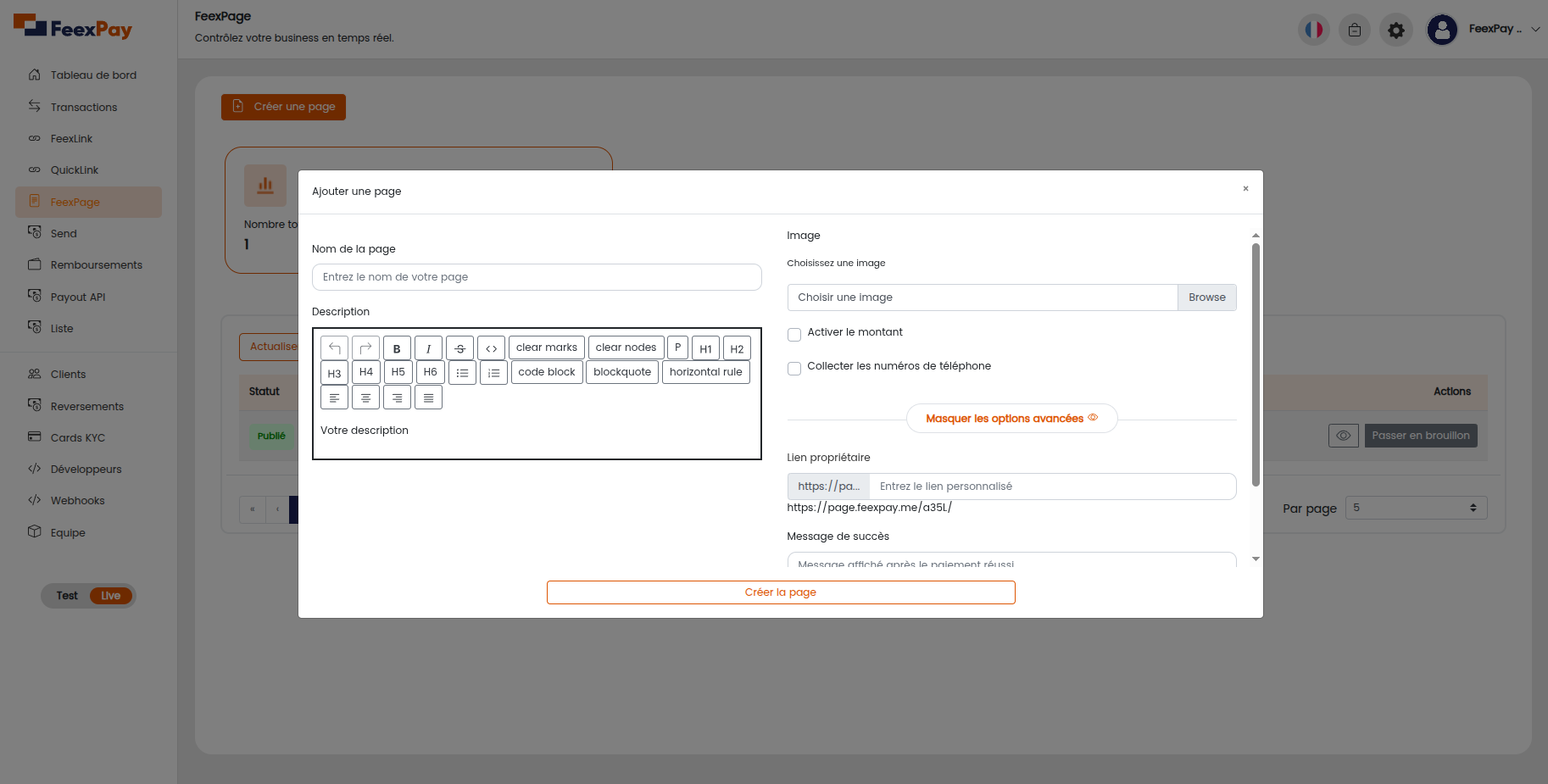This screenshot has width=1548, height=784.
Task: Go to QuickLink in sidebar
Action: (88, 170)
